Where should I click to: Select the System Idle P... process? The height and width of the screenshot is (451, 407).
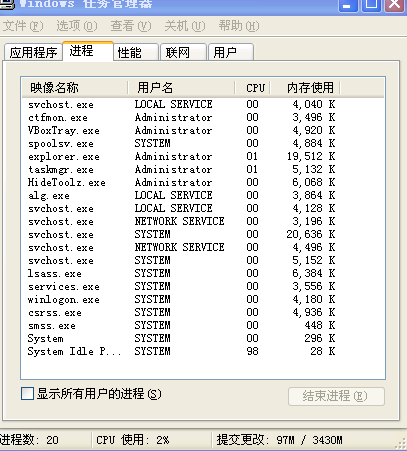[x=203, y=351]
